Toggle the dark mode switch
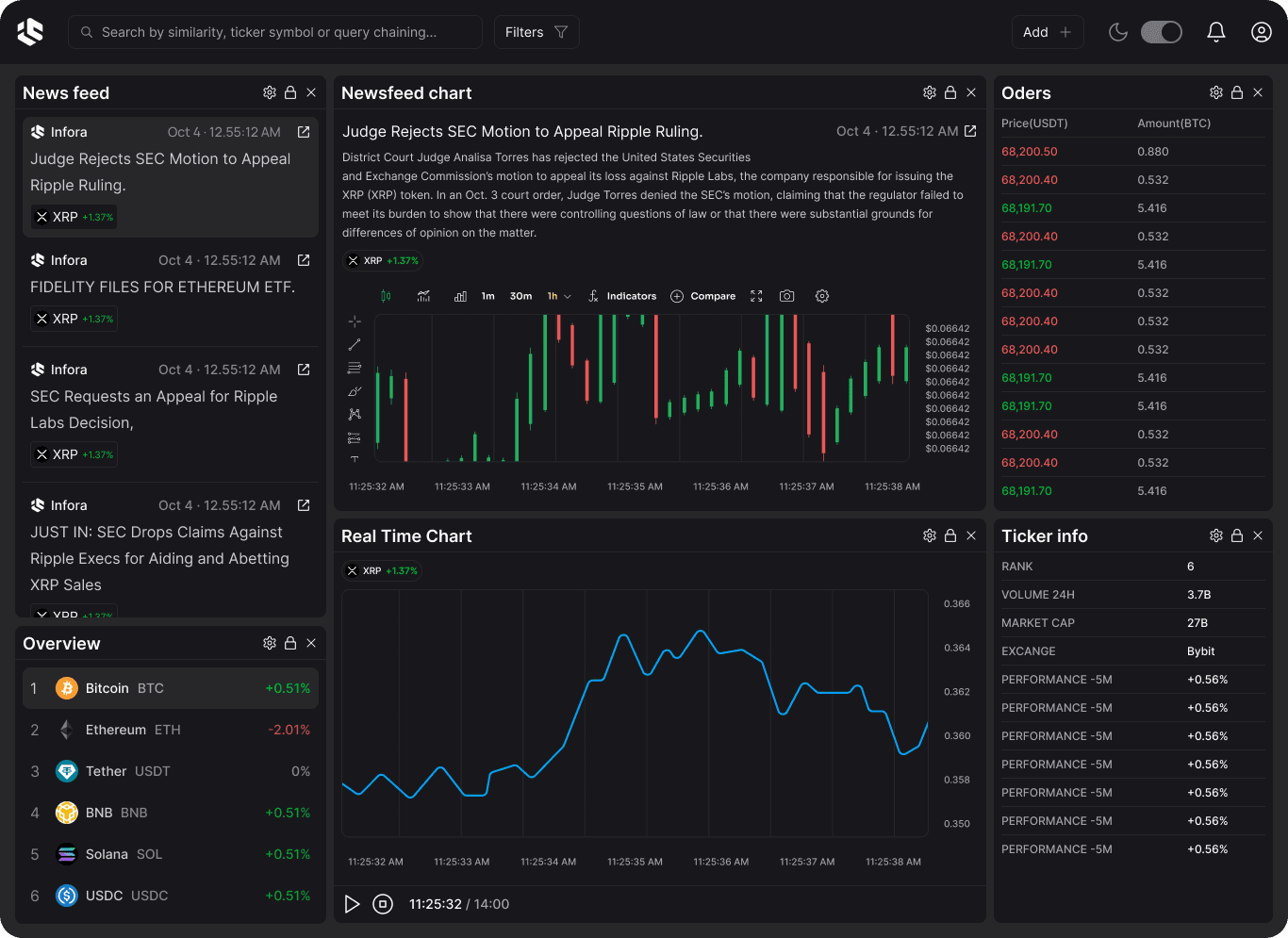Viewport: 1288px width, 938px height. click(x=1161, y=32)
